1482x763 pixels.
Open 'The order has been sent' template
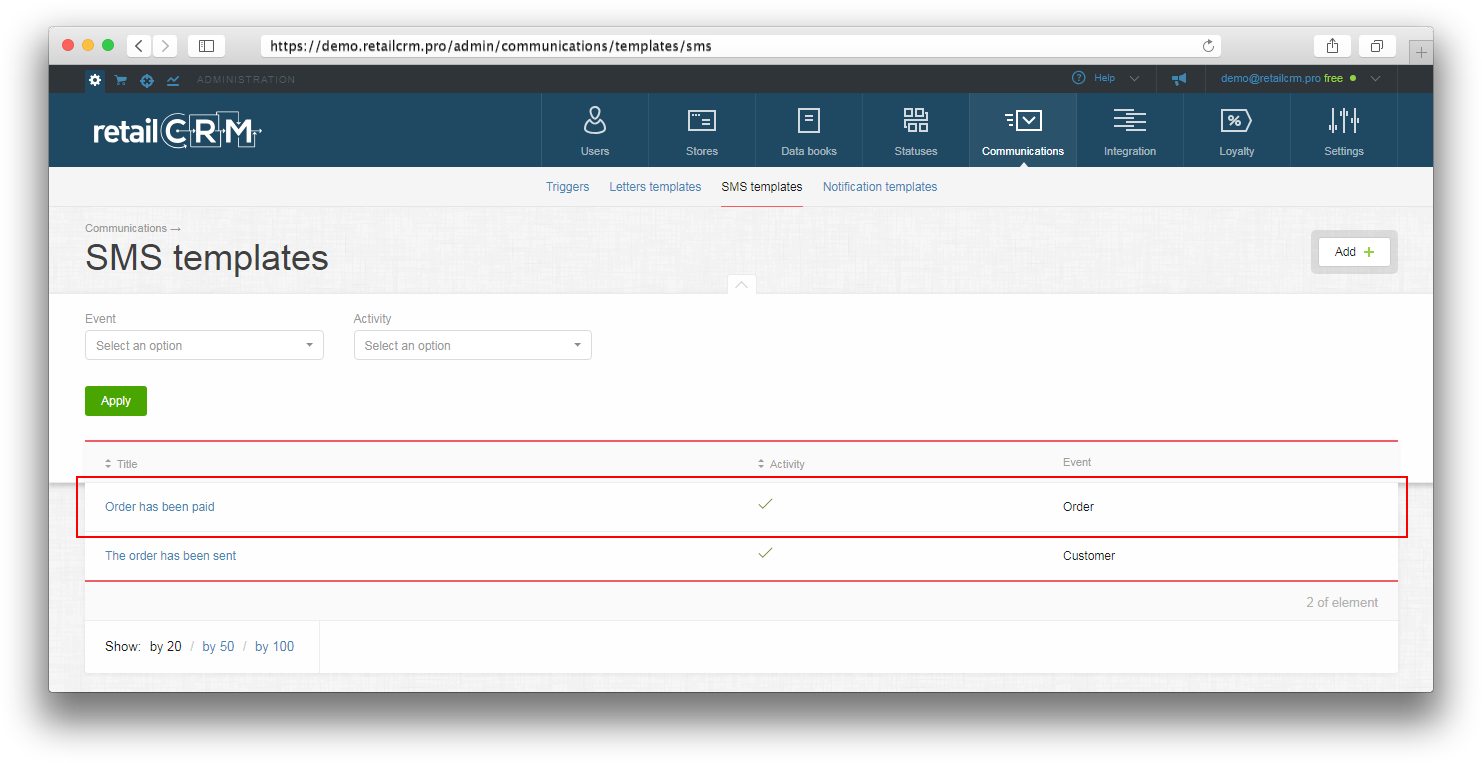click(x=171, y=556)
